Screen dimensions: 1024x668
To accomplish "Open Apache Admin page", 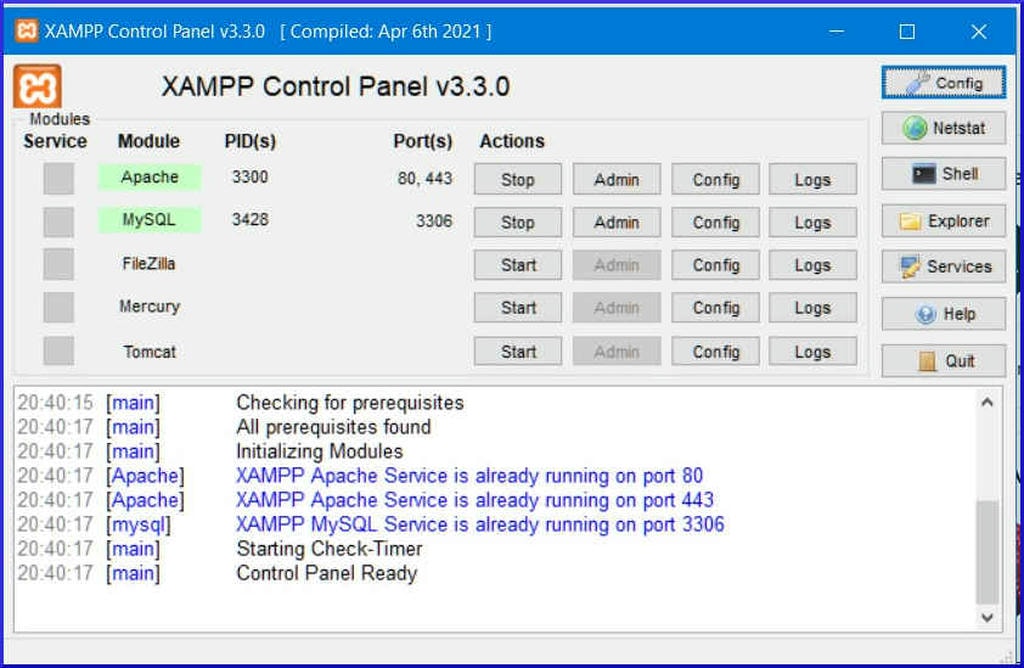I will point(616,179).
